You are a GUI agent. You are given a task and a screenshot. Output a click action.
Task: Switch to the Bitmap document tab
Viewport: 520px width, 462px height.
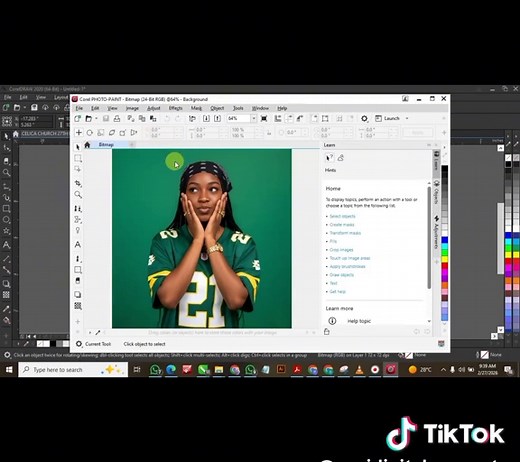pos(106,145)
